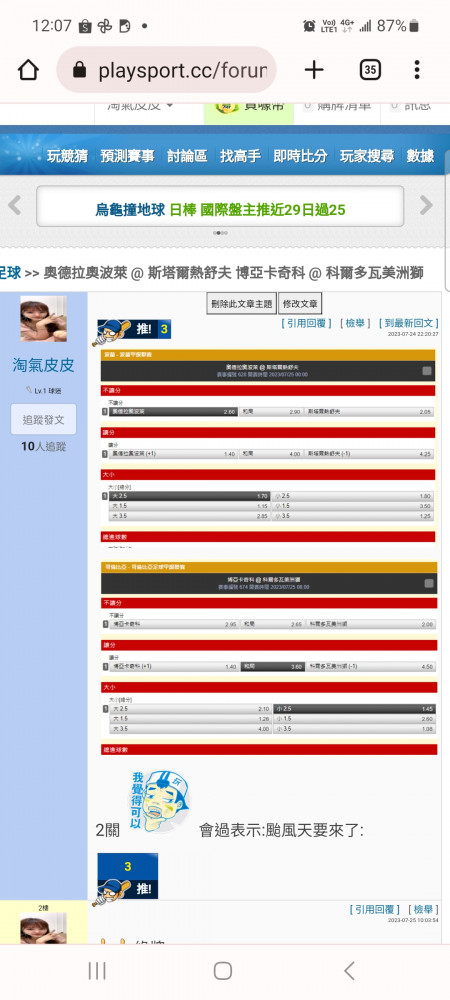This screenshot has height=1000, width=450.
Task: Click 檢舉 link on 2樓 reply
Action: (x=423, y=909)
